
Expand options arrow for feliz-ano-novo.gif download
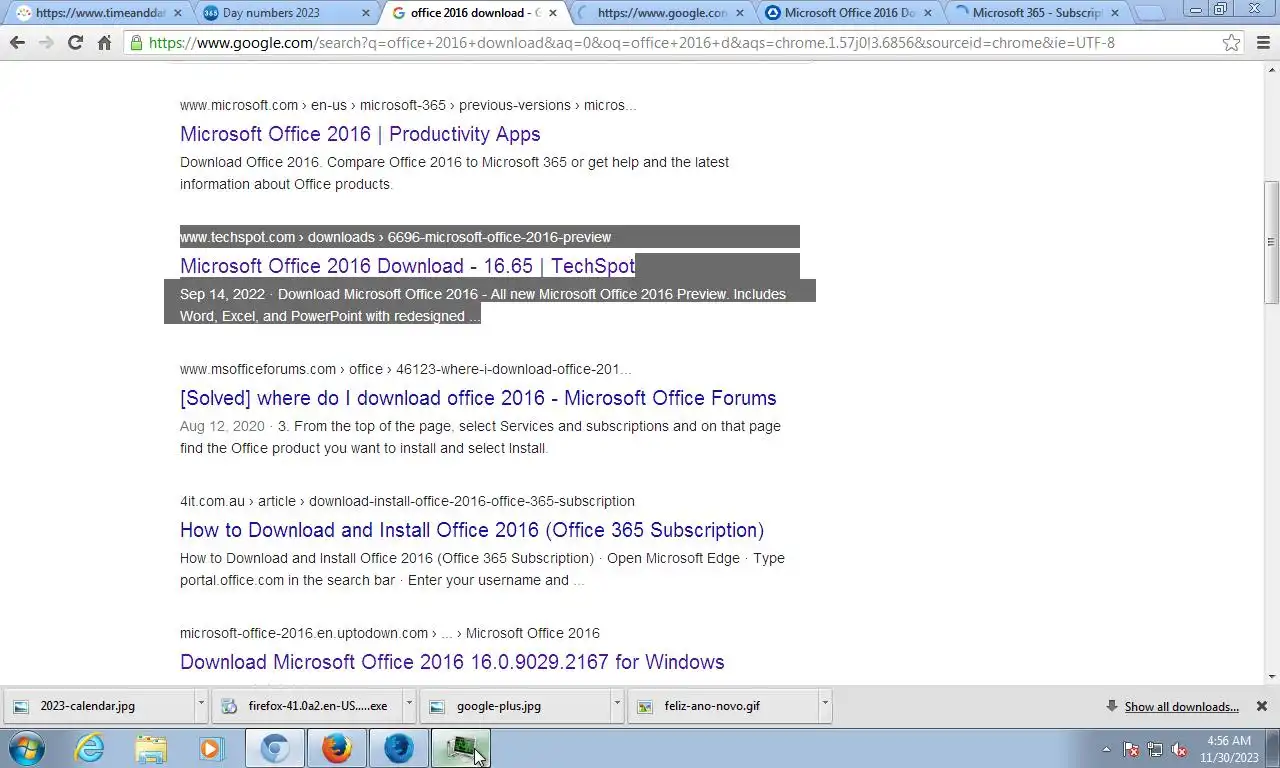point(825,706)
